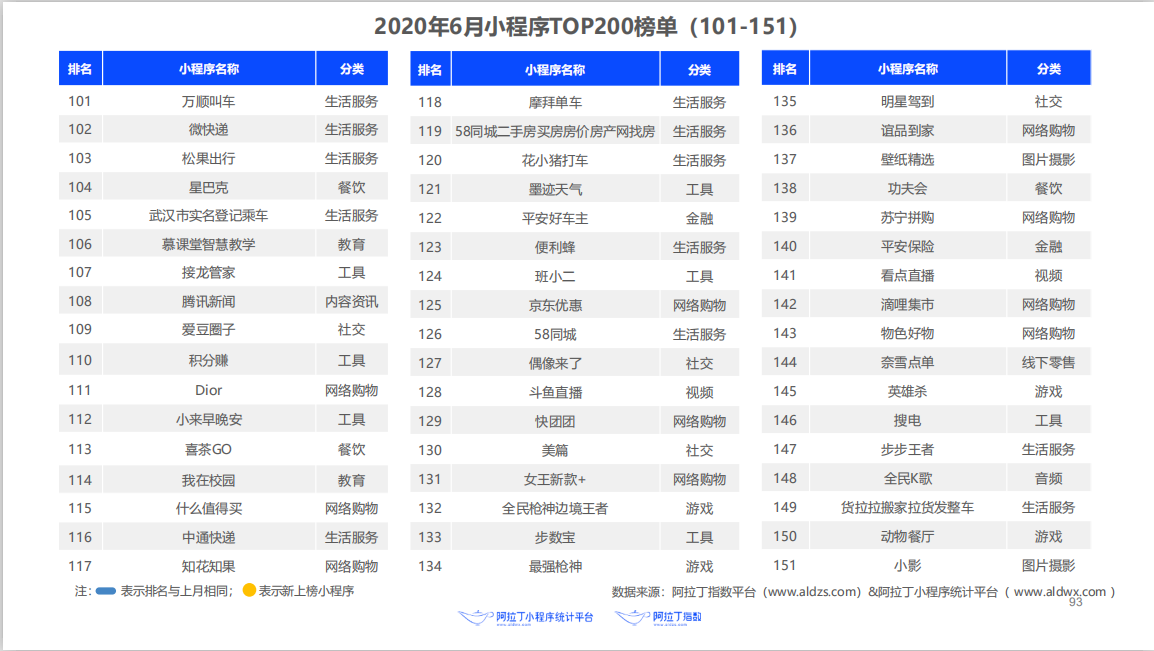Select the 全民K歌 entry

(907, 478)
